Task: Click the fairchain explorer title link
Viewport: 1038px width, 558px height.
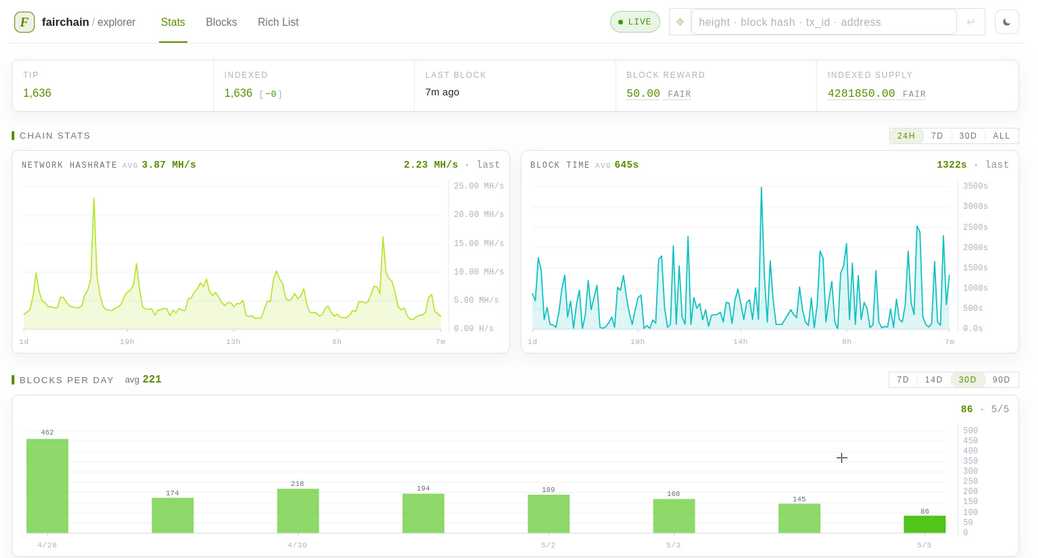Action: [89, 22]
